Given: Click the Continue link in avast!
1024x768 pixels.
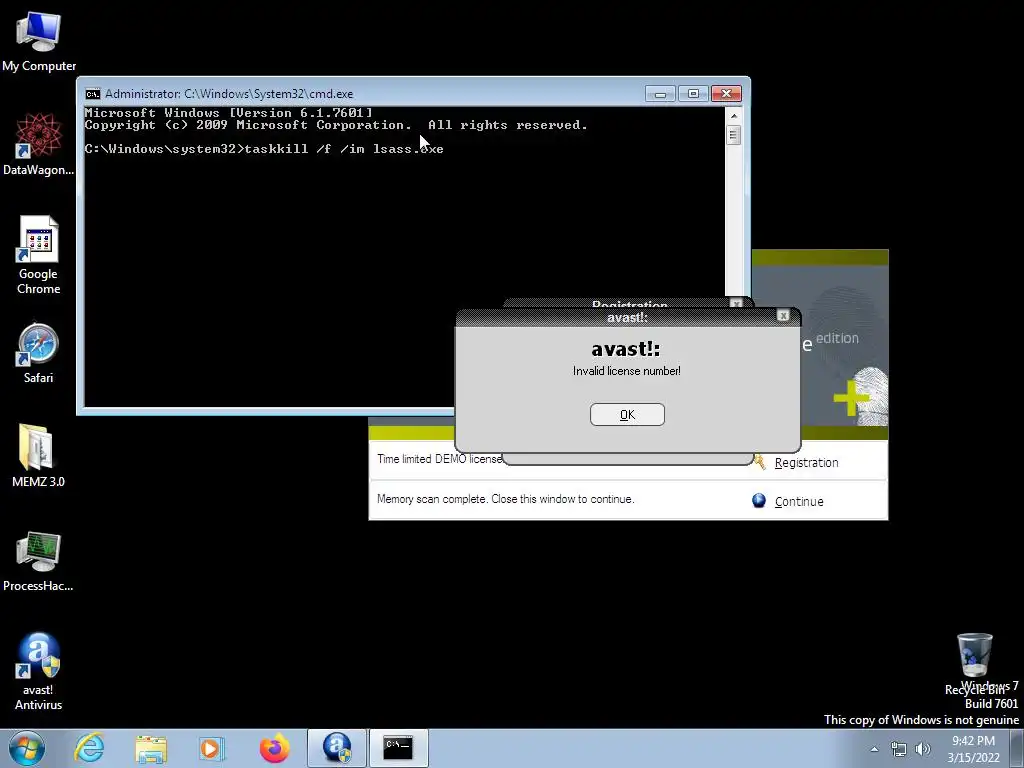Looking at the screenshot, I should [799, 502].
